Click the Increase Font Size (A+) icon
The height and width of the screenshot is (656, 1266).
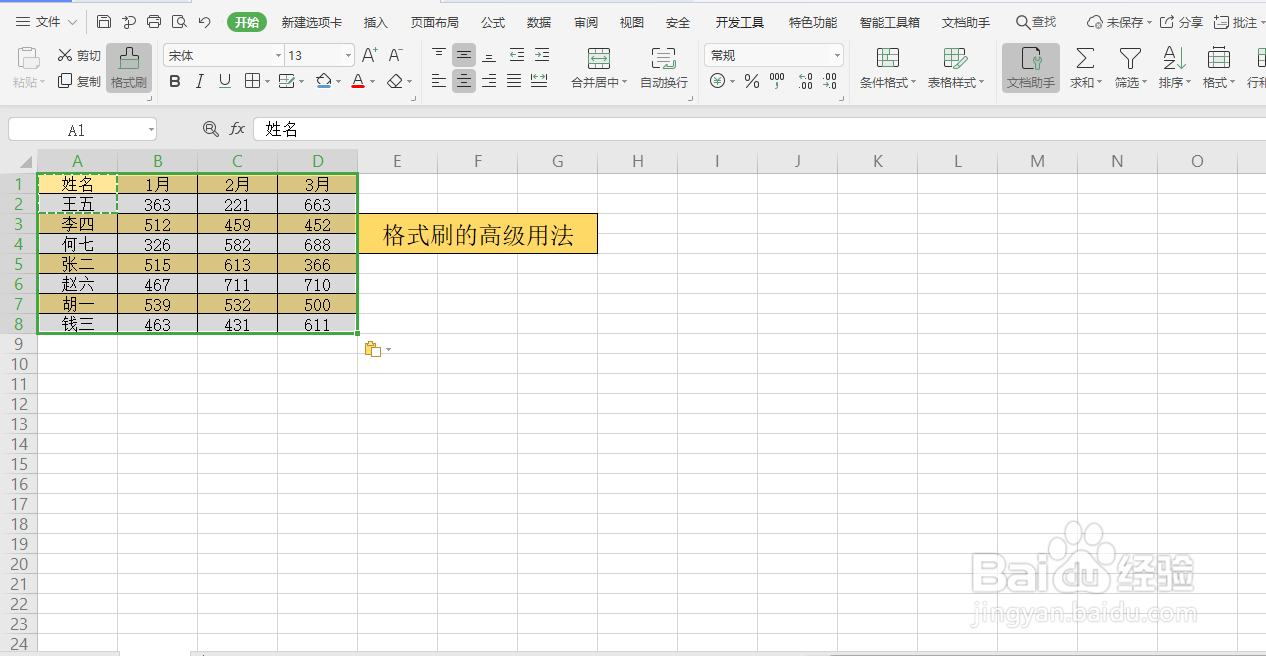pyautogui.click(x=370, y=55)
